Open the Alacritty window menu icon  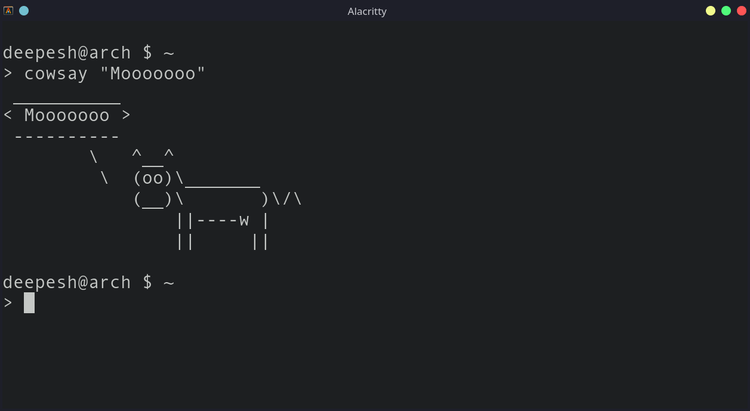[x=8, y=11]
